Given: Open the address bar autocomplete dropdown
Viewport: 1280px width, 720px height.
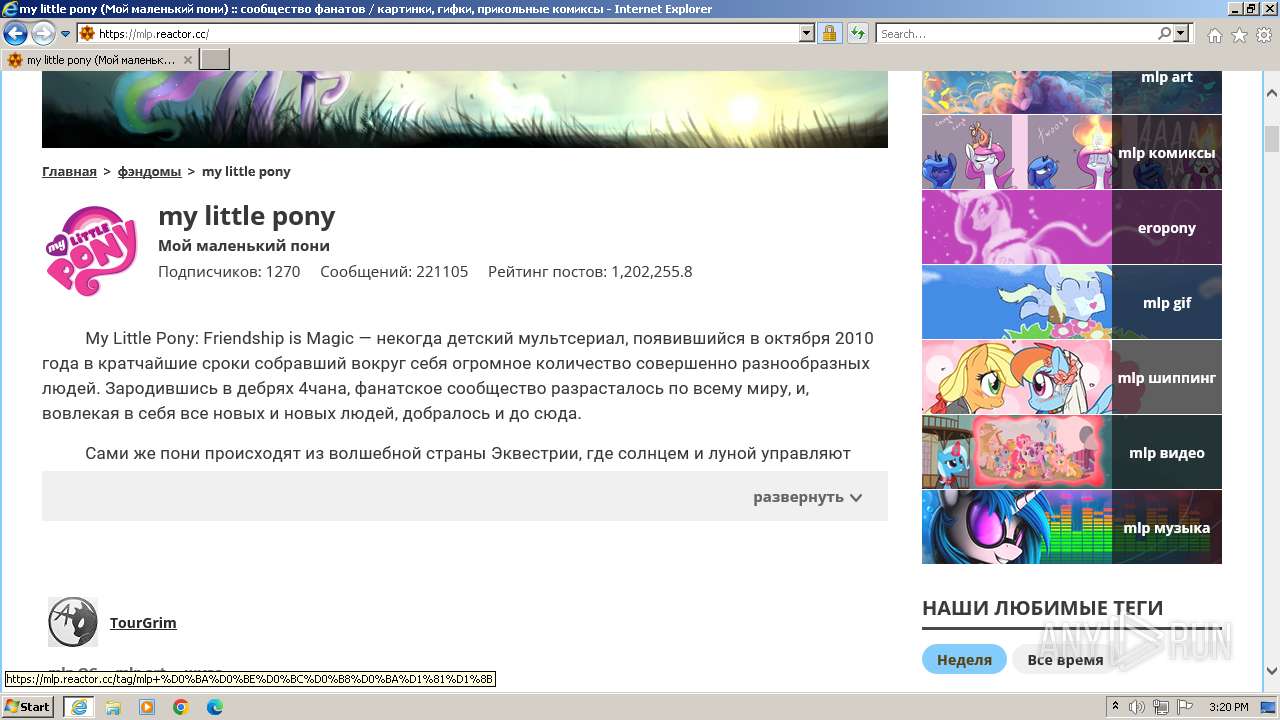Looking at the screenshot, I should (x=807, y=33).
